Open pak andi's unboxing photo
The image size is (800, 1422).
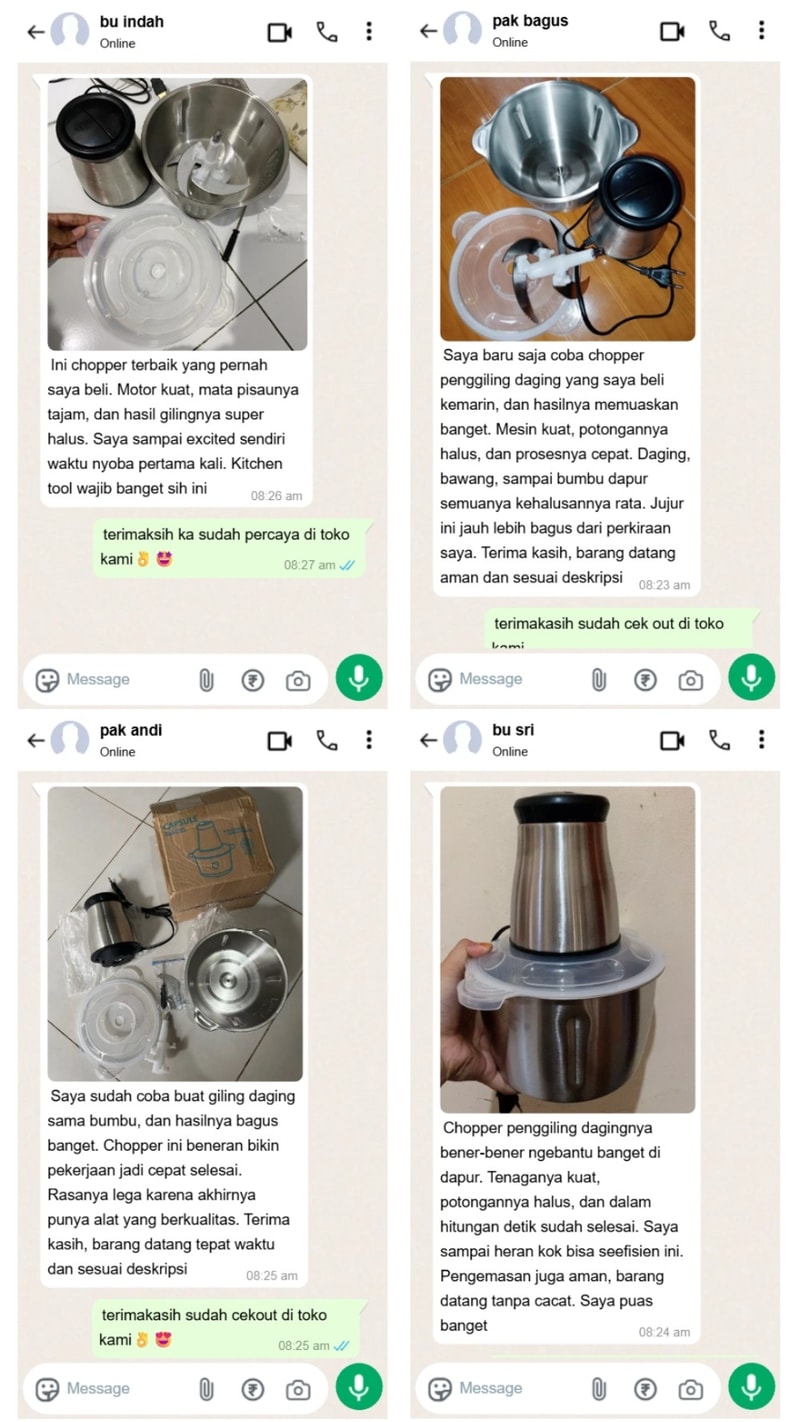(175, 934)
